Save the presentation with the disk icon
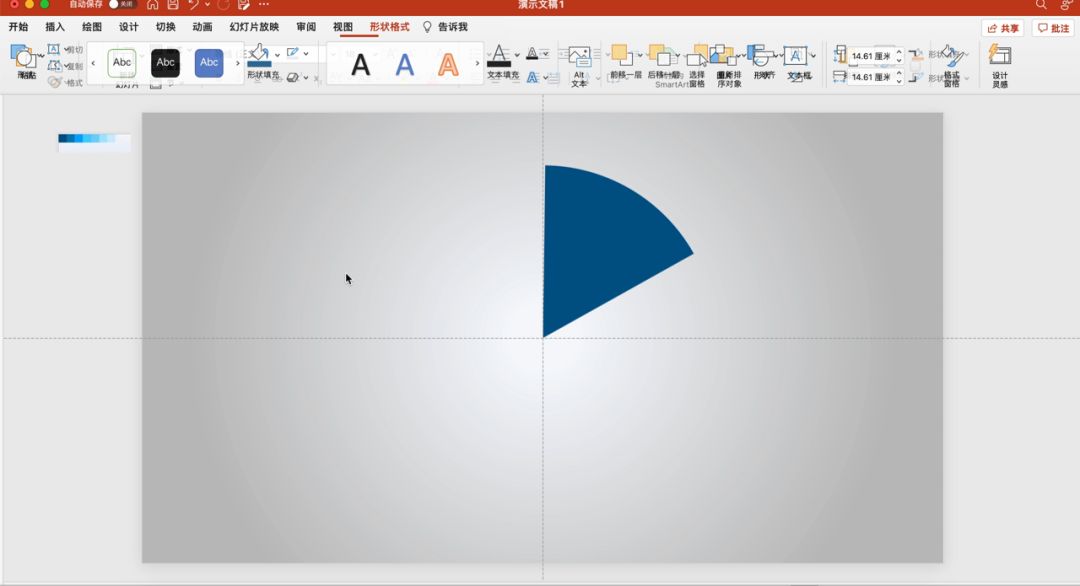This screenshot has height=586, width=1080. tap(173, 4)
